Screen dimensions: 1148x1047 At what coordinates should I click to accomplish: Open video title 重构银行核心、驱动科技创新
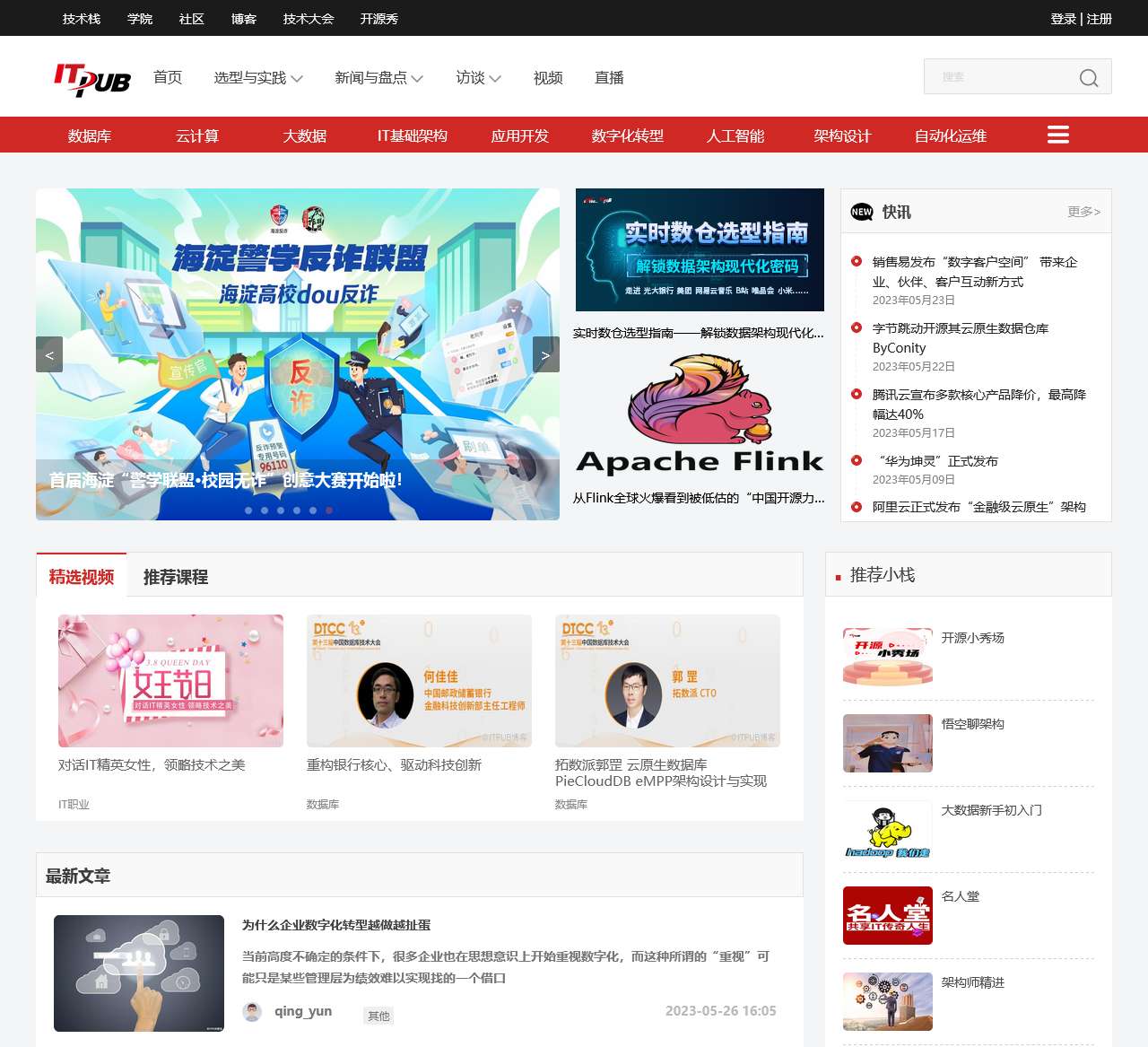coord(395,765)
